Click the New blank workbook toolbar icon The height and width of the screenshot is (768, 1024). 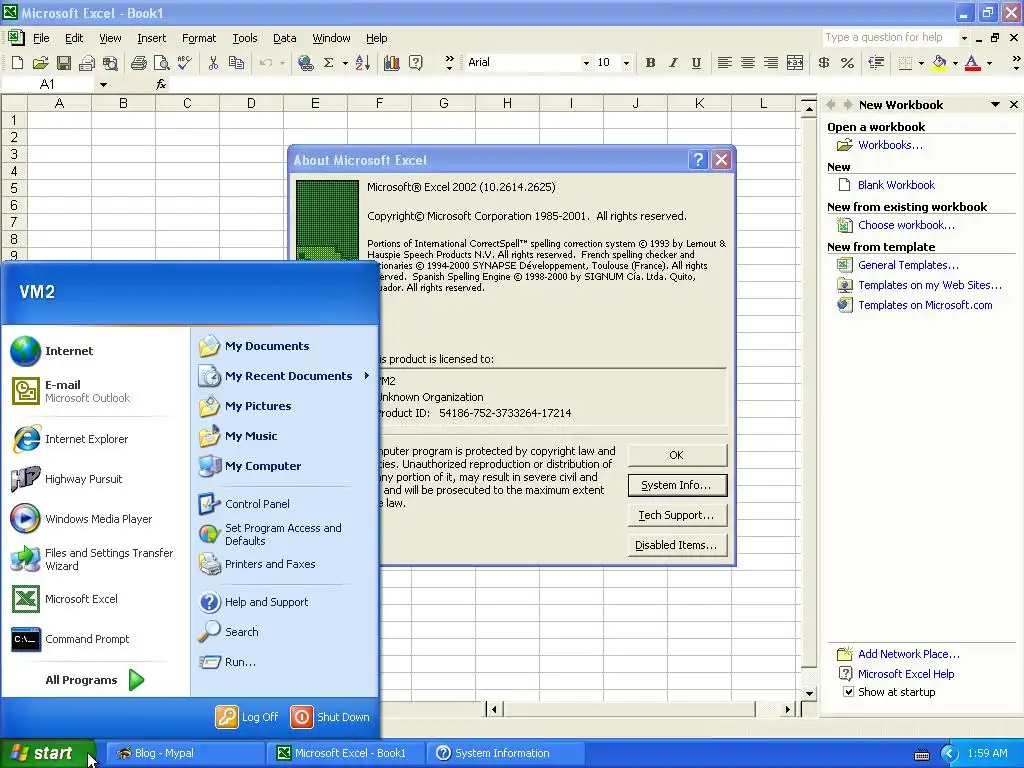coord(18,63)
